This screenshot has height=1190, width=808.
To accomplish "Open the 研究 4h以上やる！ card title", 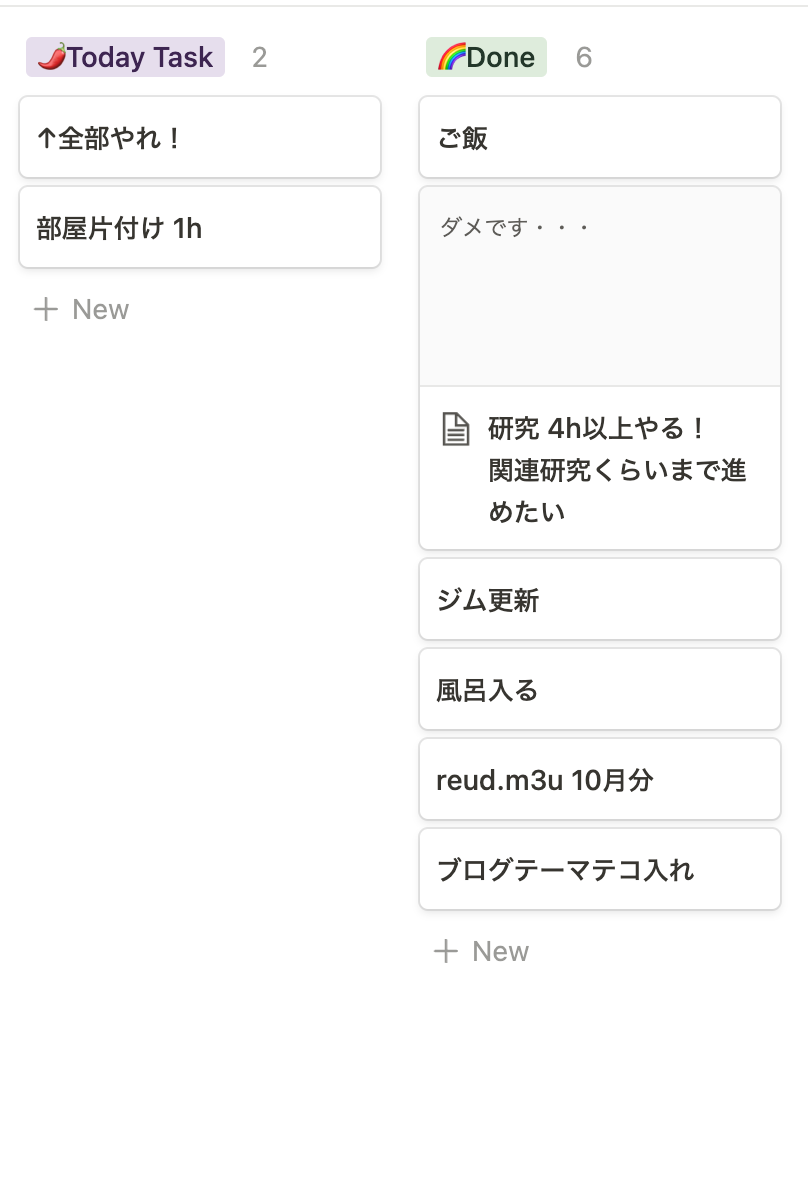I will (x=598, y=430).
